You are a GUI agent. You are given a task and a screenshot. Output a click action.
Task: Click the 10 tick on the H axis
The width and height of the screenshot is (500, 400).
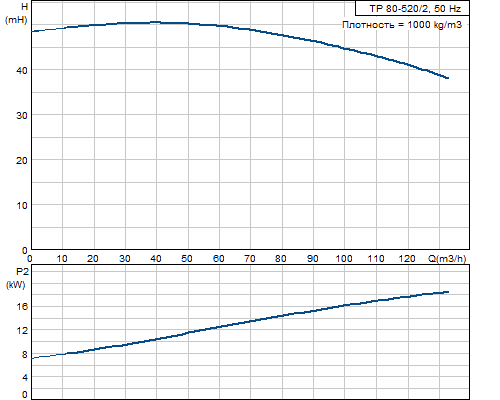click(x=22, y=205)
